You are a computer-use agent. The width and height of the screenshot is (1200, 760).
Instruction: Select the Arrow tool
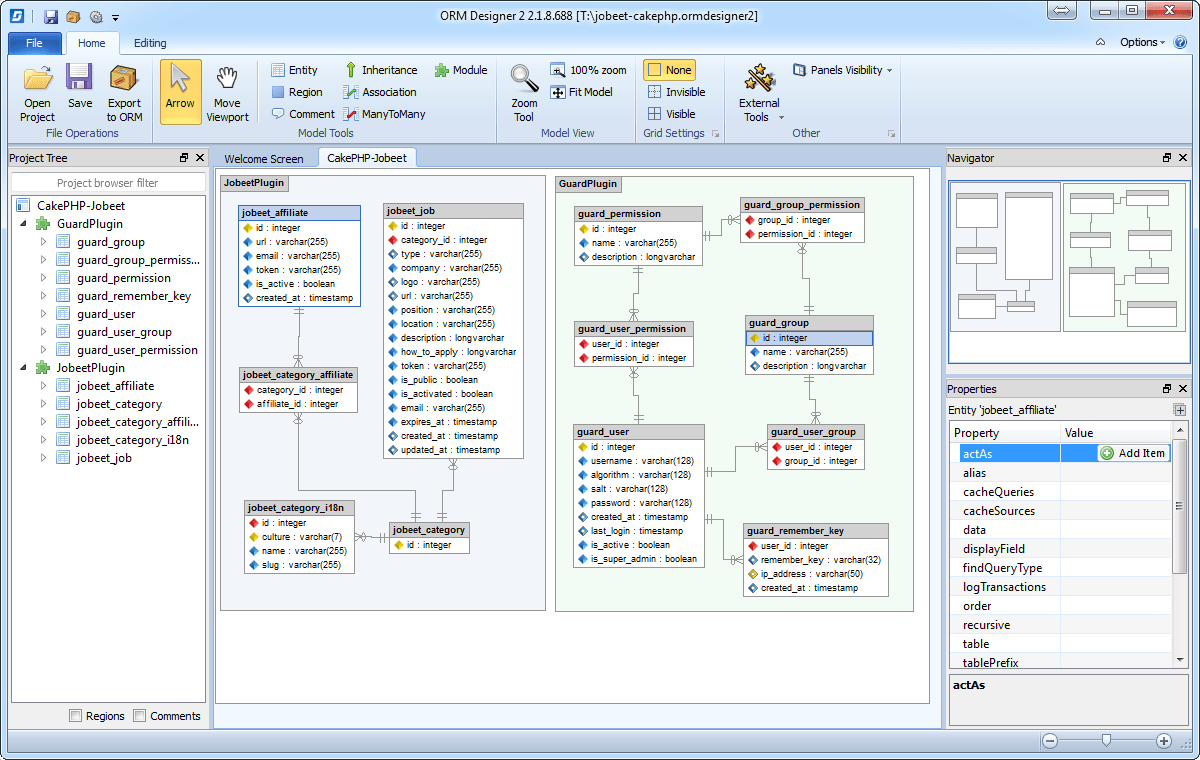coord(180,92)
